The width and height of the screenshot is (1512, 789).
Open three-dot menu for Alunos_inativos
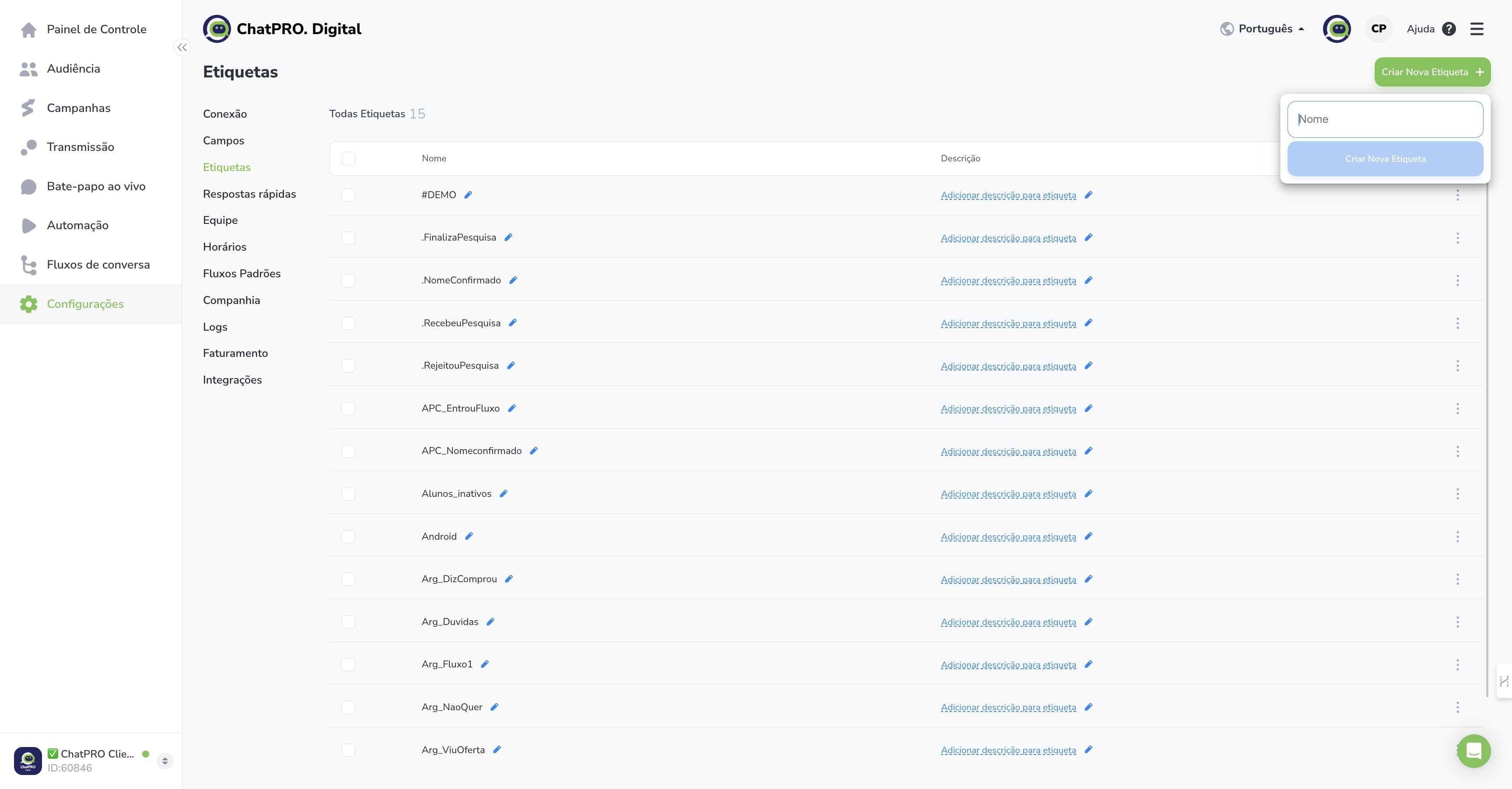pos(1457,494)
